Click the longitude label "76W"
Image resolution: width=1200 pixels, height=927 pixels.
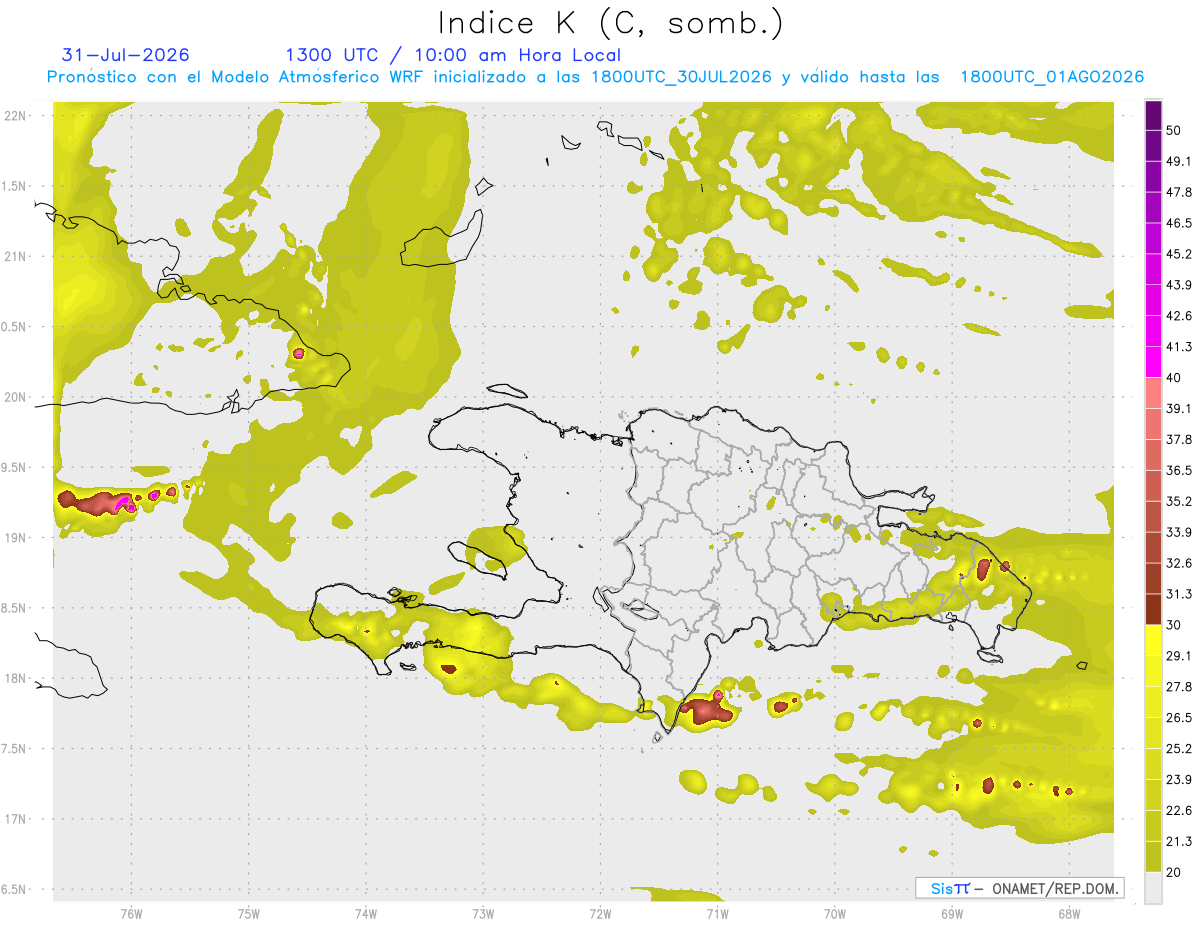pyautogui.click(x=131, y=914)
